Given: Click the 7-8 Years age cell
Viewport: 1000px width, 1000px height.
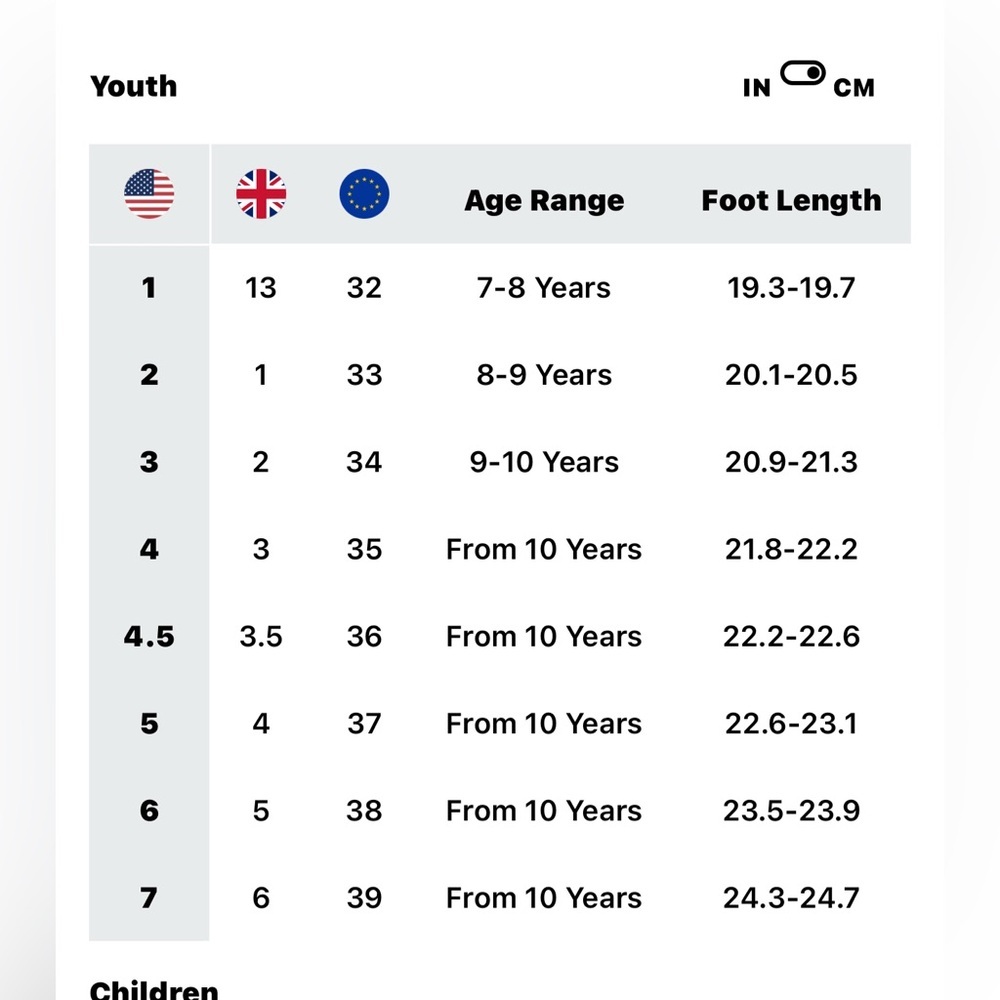Looking at the screenshot, I should tap(544, 288).
